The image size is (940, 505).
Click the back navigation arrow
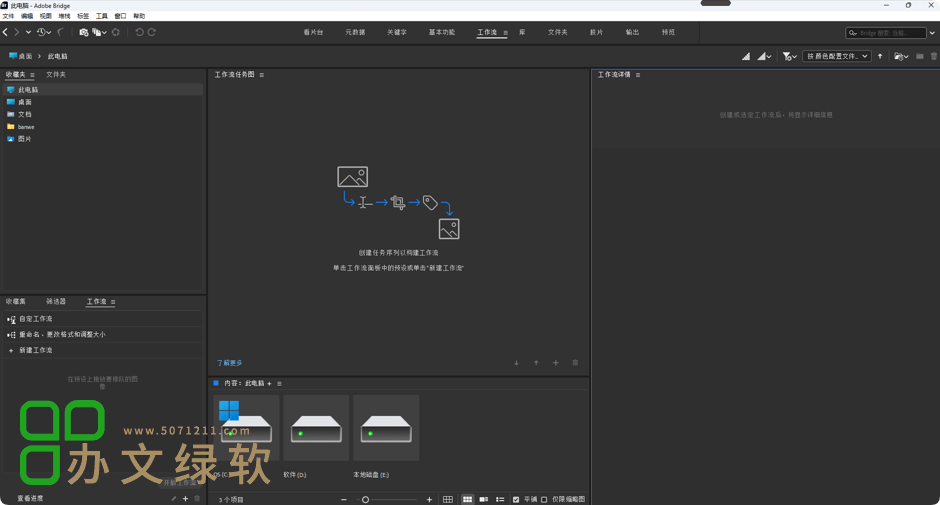point(6,32)
